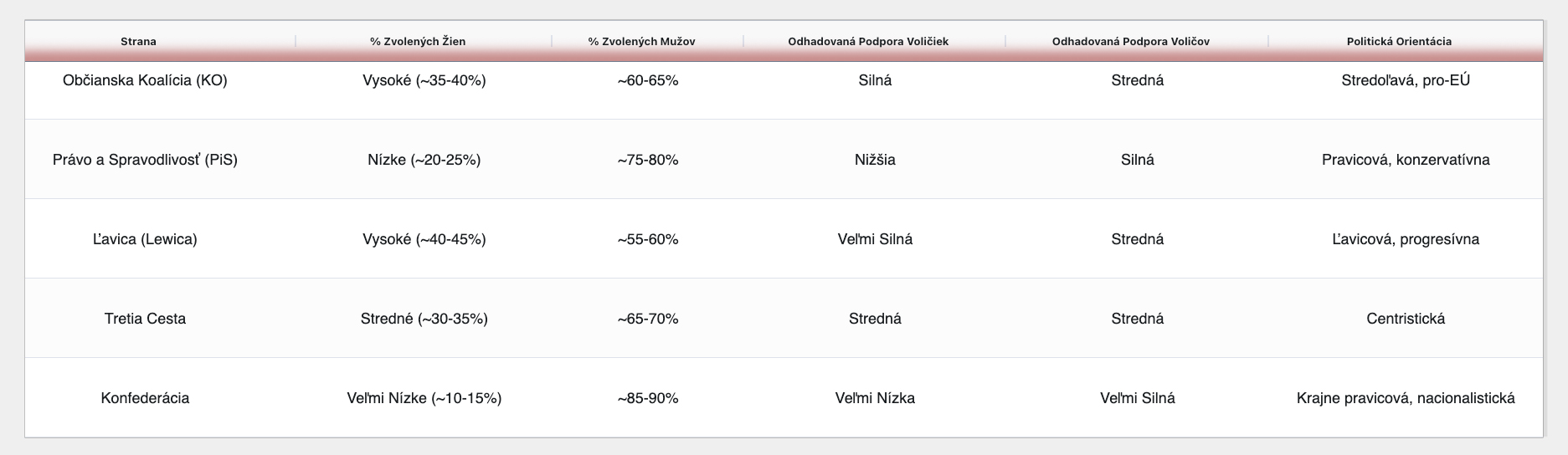Screen dimensions: 1568x455
Task: Select the Právo a Spravodlivosť (PiS) cell
Action: 145,160
